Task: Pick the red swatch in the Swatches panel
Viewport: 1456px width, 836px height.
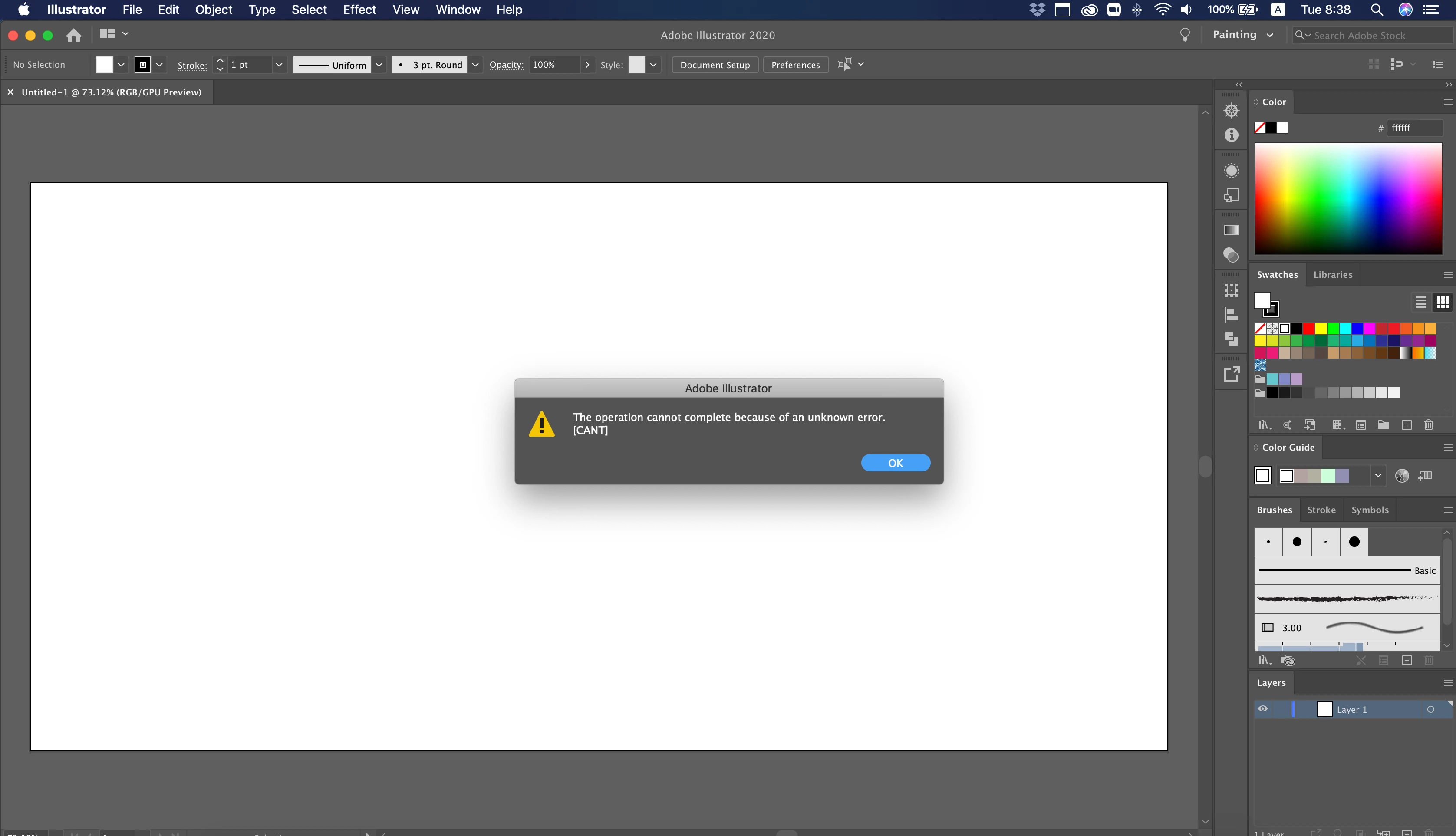Action: pyautogui.click(x=1308, y=329)
